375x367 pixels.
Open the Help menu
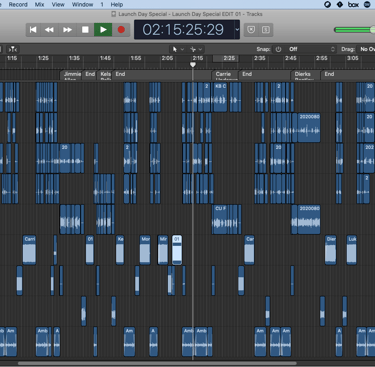(117, 4)
